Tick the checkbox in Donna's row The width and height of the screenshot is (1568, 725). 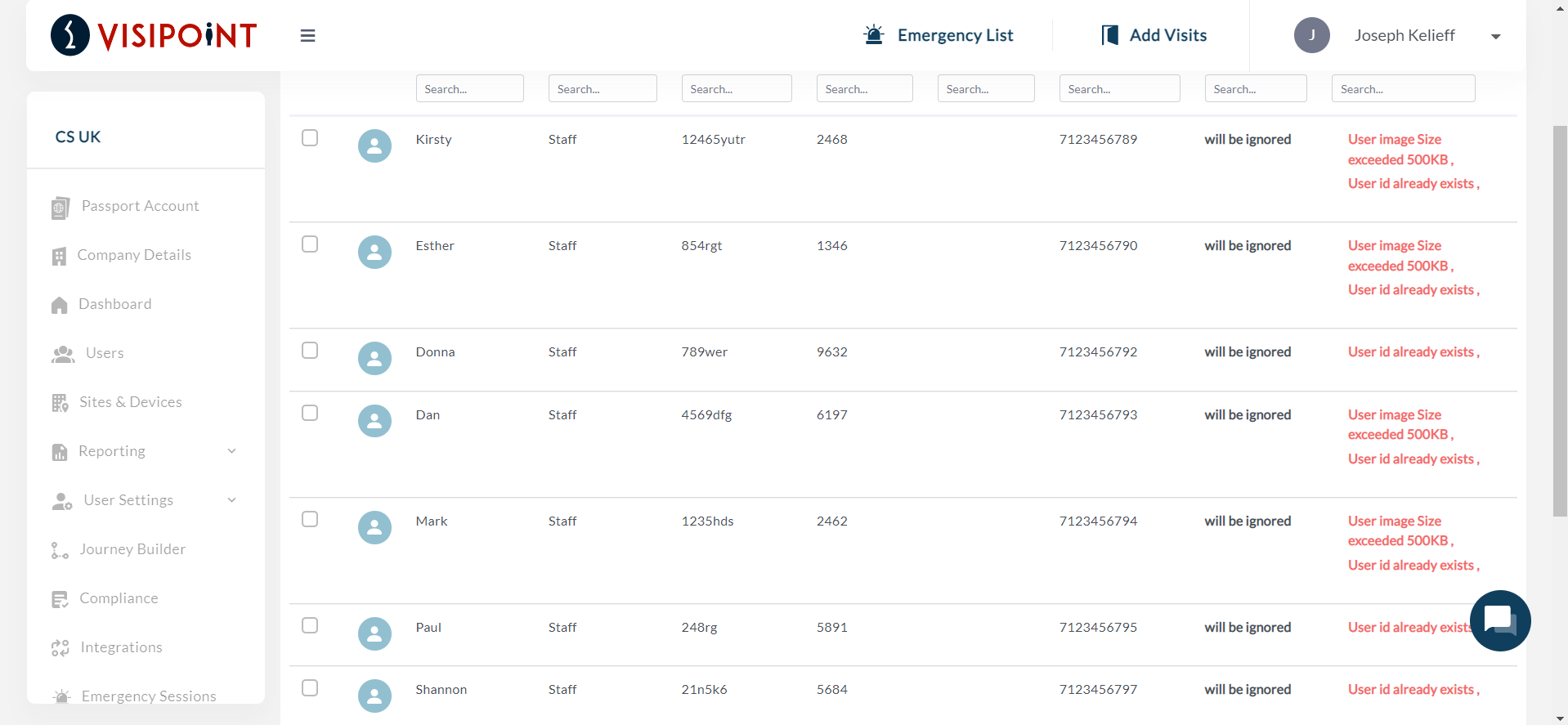click(x=310, y=350)
